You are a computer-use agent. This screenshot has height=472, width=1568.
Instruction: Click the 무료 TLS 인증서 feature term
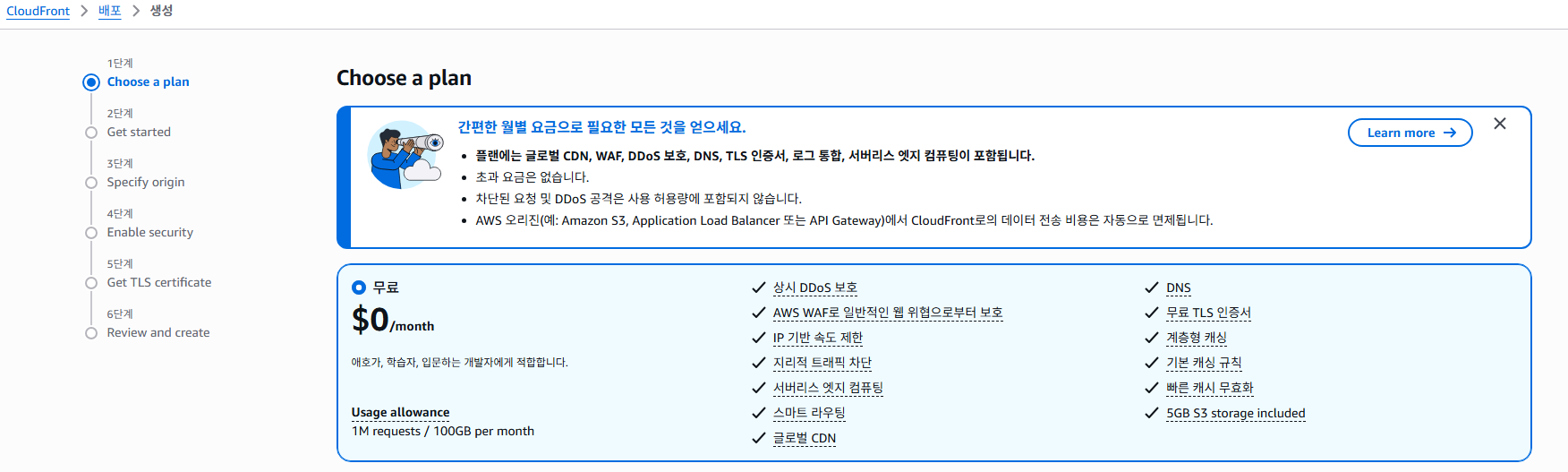(1208, 313)
